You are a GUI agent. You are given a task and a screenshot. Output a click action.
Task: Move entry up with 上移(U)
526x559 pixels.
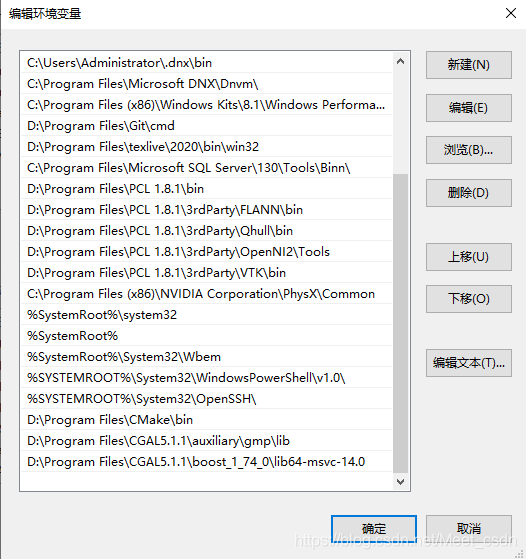[x=469, y=257]
